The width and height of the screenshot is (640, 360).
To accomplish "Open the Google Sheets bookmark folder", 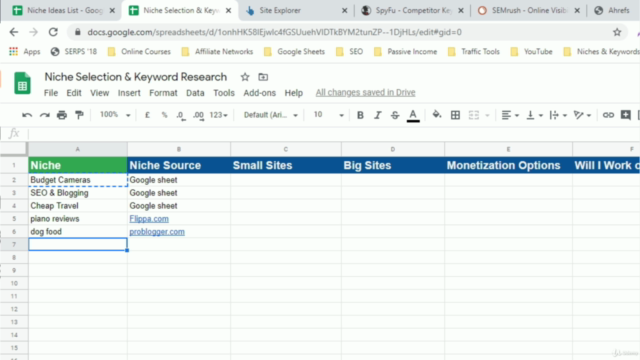I will click(295, 51).
